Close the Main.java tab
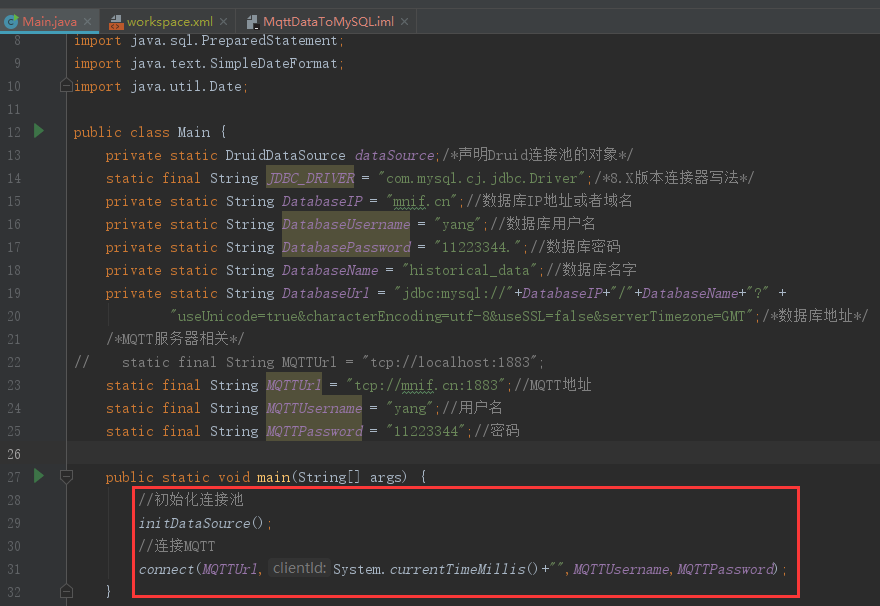880x606 pixels. click(88, 22)
